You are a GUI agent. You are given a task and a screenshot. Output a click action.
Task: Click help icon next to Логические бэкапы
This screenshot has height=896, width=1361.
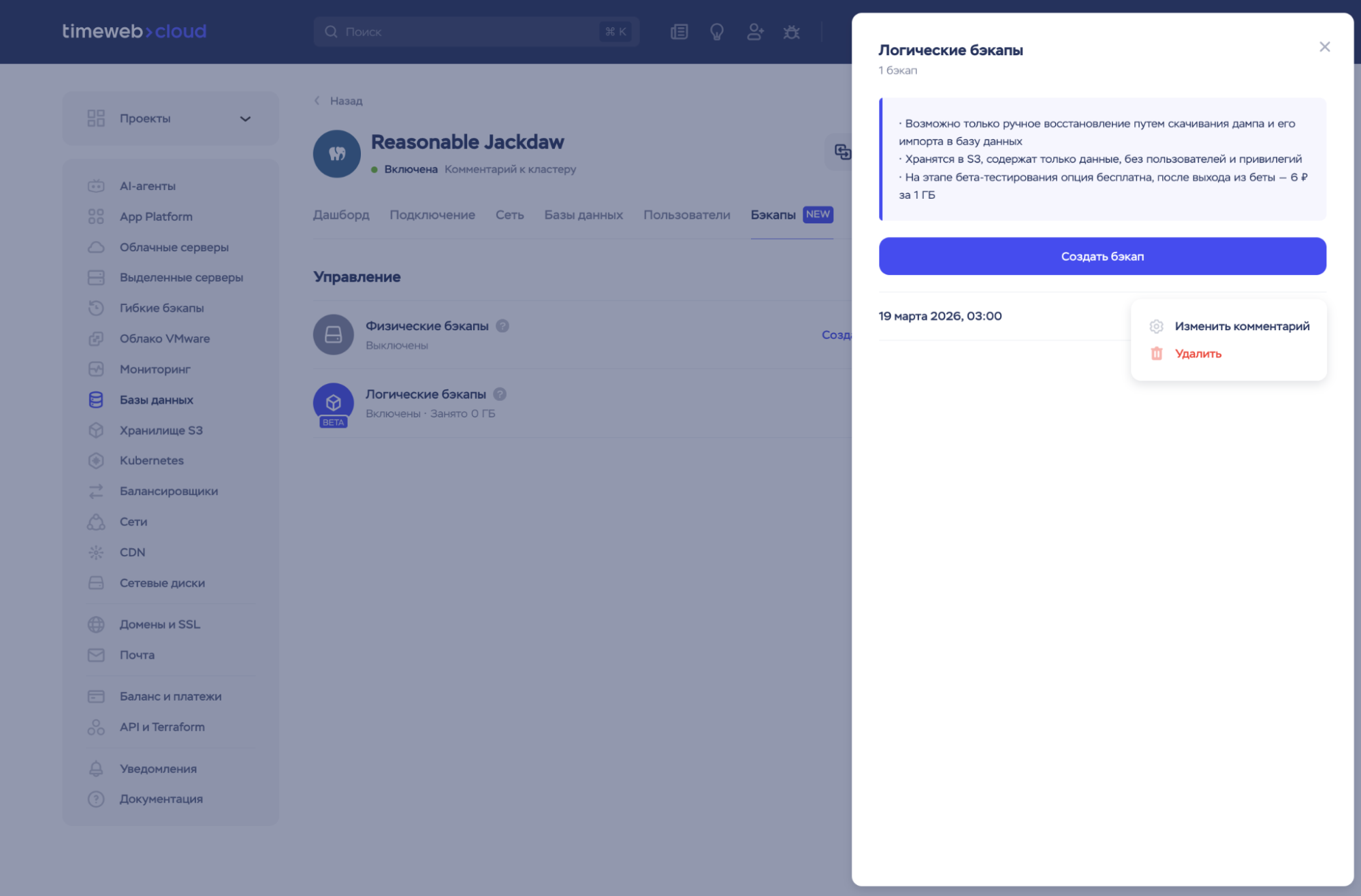500,394
